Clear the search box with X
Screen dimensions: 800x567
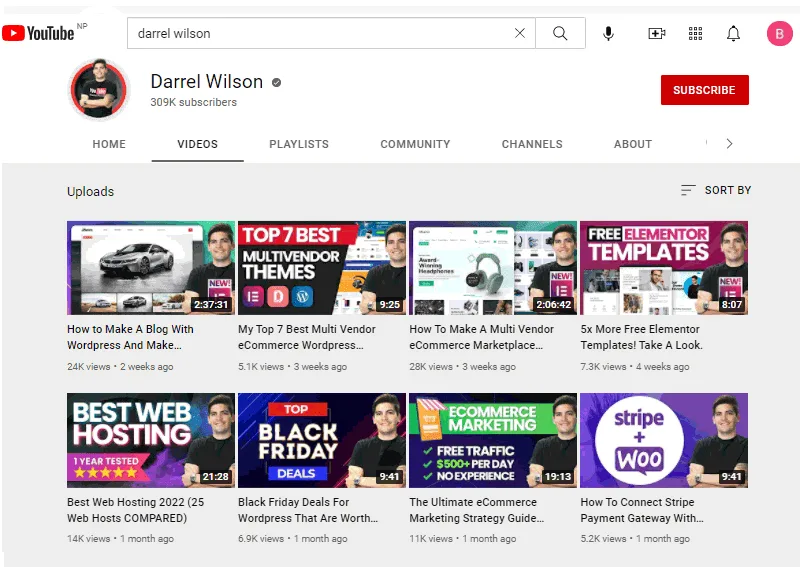click(x=519, y=33)
